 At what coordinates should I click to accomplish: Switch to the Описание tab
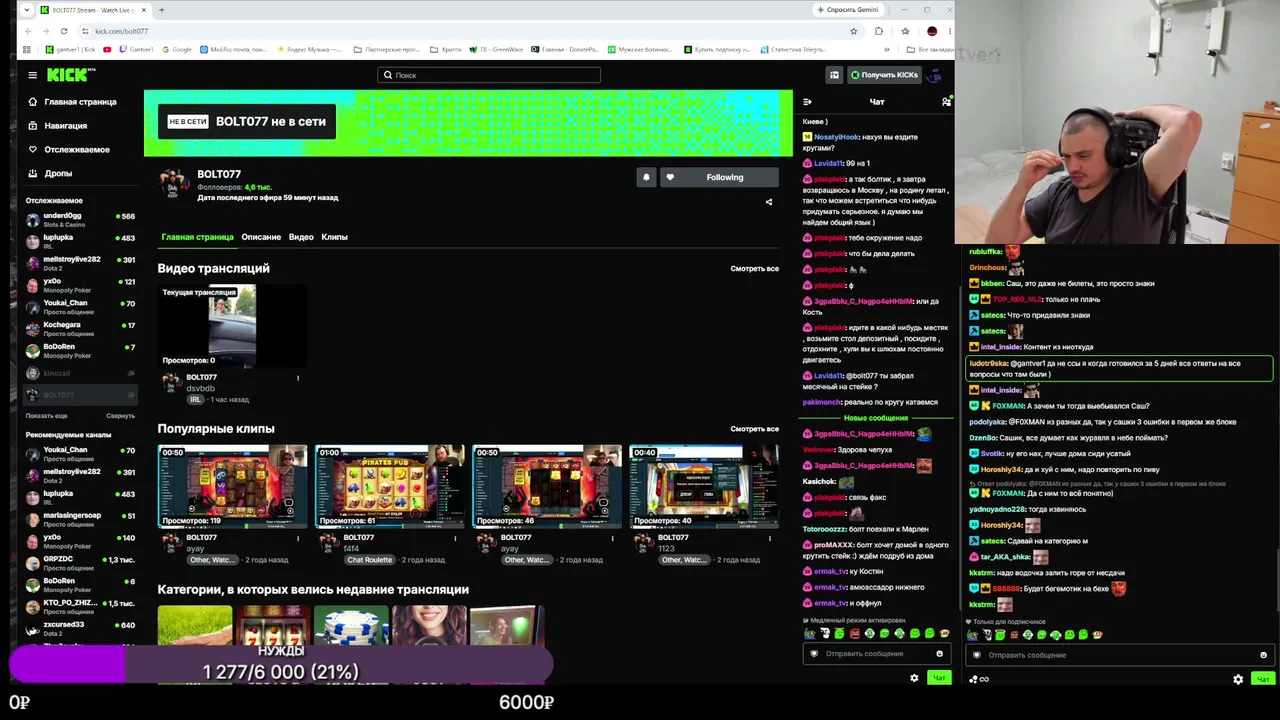click(261, 237)
